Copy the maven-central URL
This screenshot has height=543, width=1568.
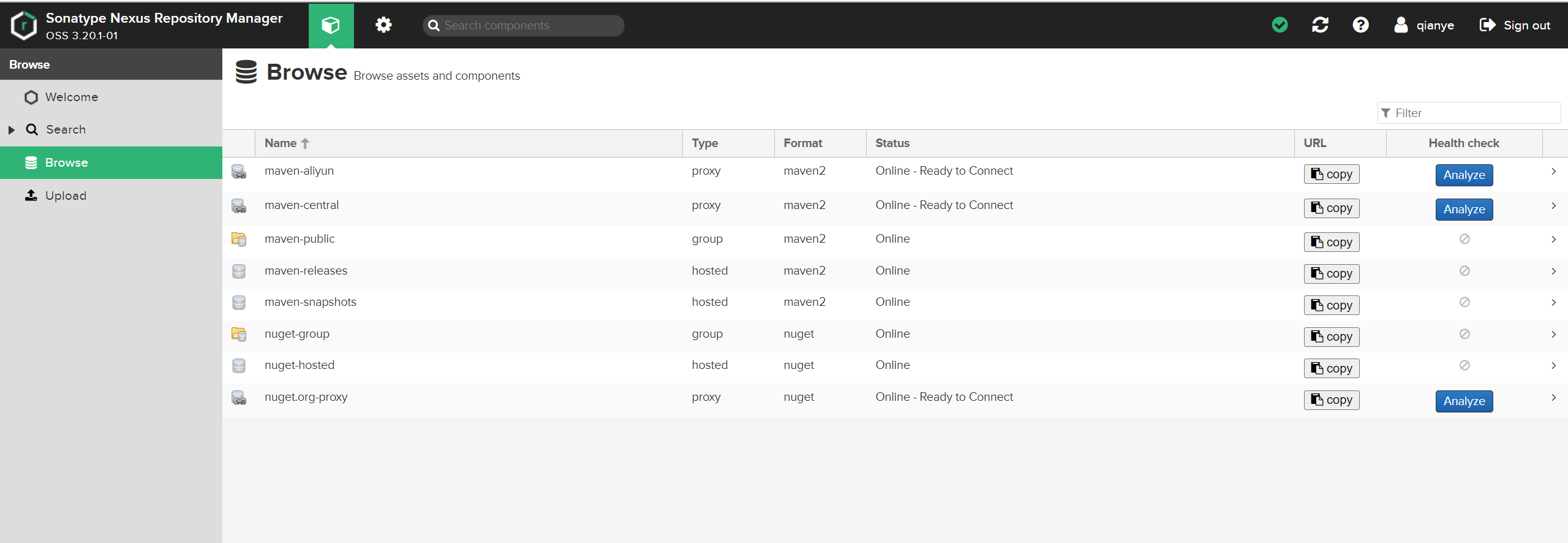pos(1332,208)
